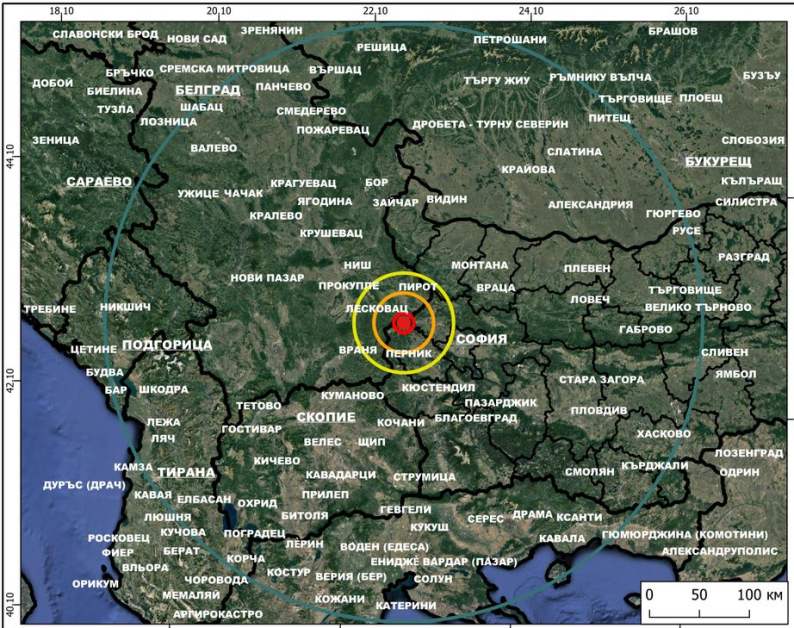Select the Букурещ capital label
This screenshot has width=794, height=628.
point(718,161)
